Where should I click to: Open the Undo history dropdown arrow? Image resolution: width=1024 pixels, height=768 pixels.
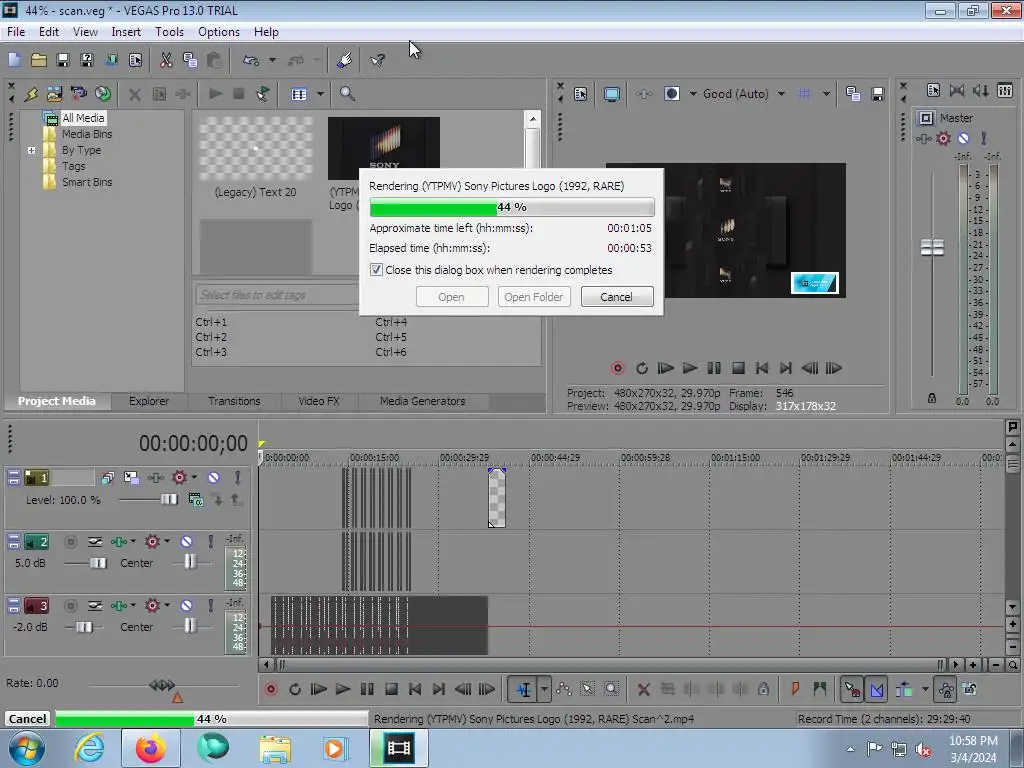click(x=272, y=60)
